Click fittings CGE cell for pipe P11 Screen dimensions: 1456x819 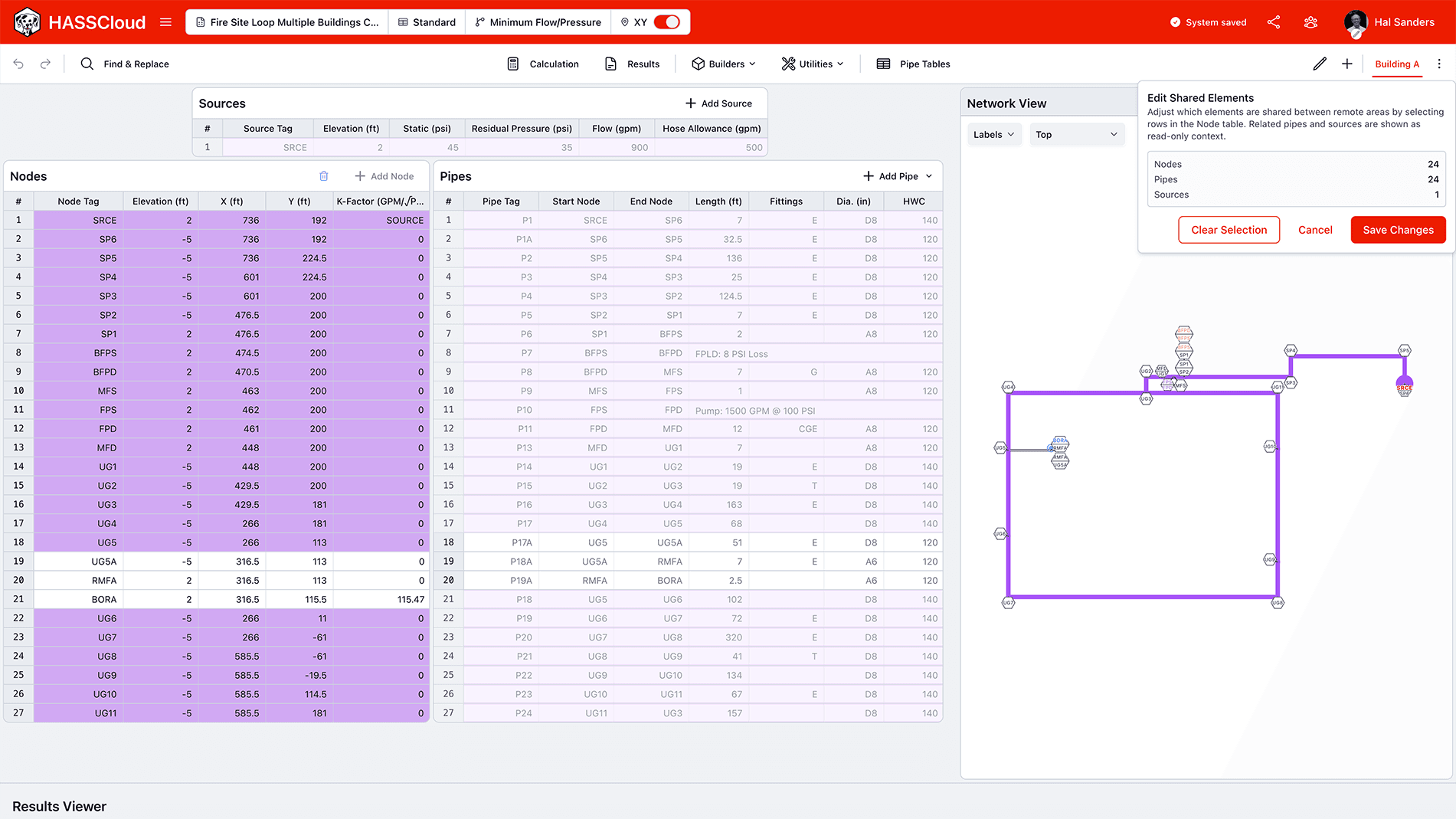pos(786,429)
